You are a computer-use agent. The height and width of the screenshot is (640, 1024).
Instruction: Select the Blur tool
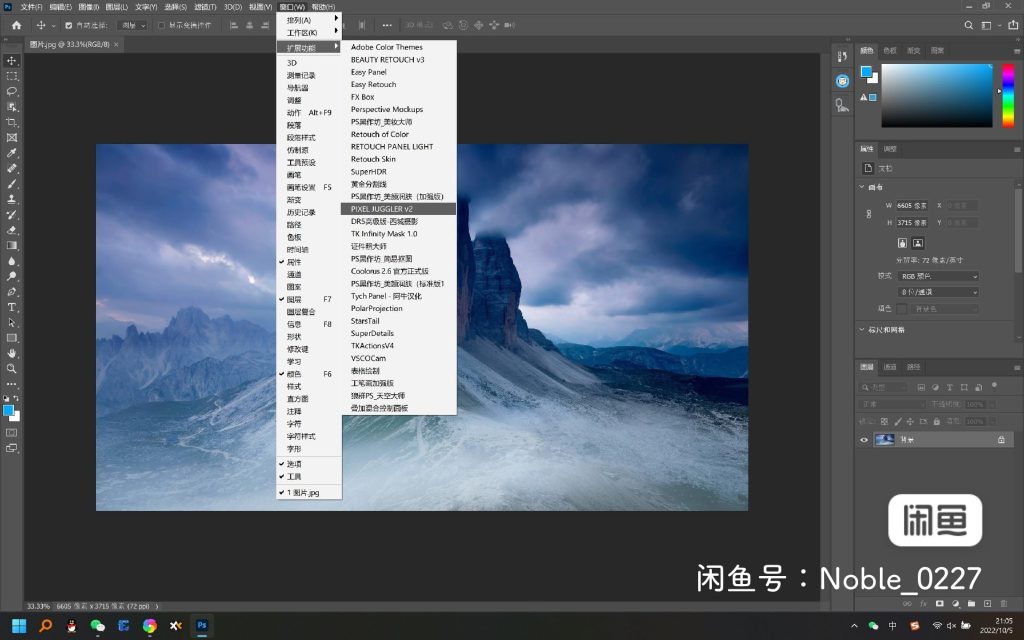12,261
